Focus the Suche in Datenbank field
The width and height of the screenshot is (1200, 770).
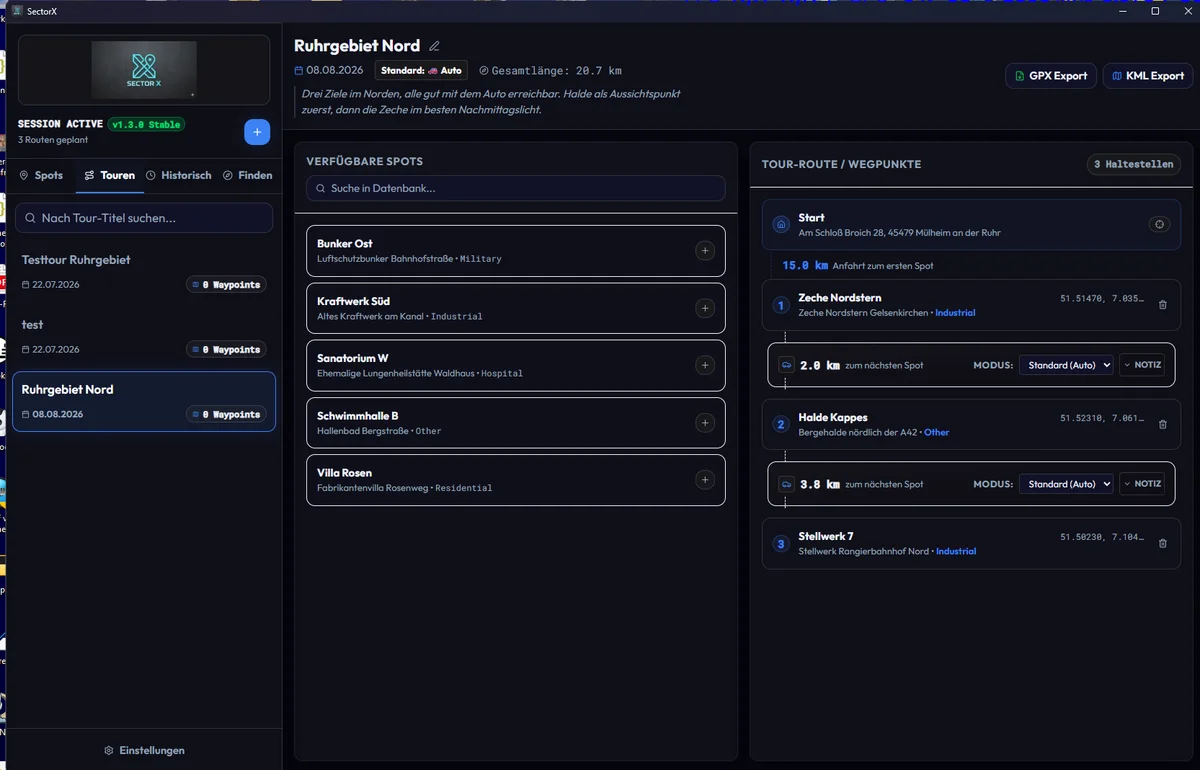point(516,188)
